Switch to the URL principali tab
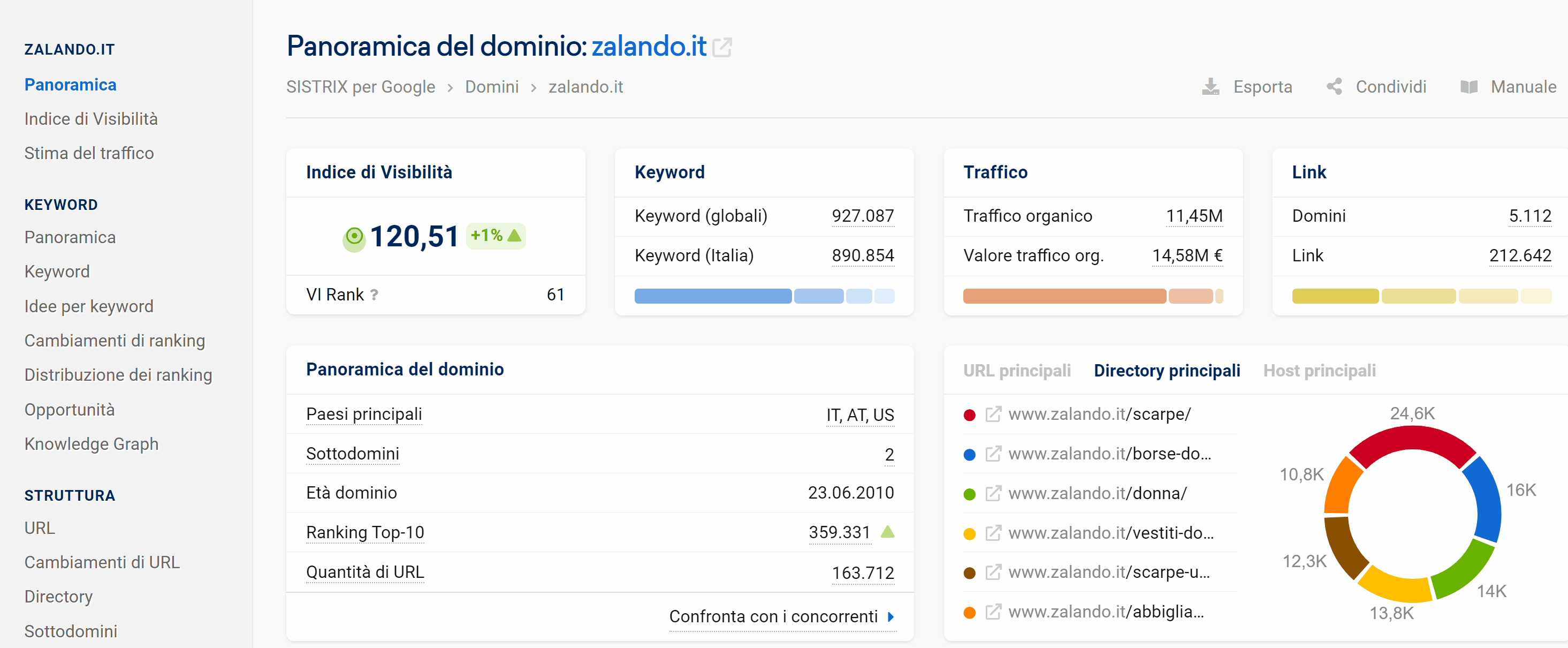 (1016, 371)
